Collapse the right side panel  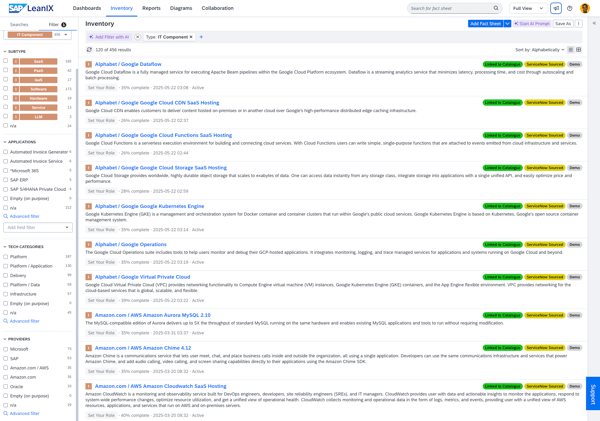click(x=594, y=24)
